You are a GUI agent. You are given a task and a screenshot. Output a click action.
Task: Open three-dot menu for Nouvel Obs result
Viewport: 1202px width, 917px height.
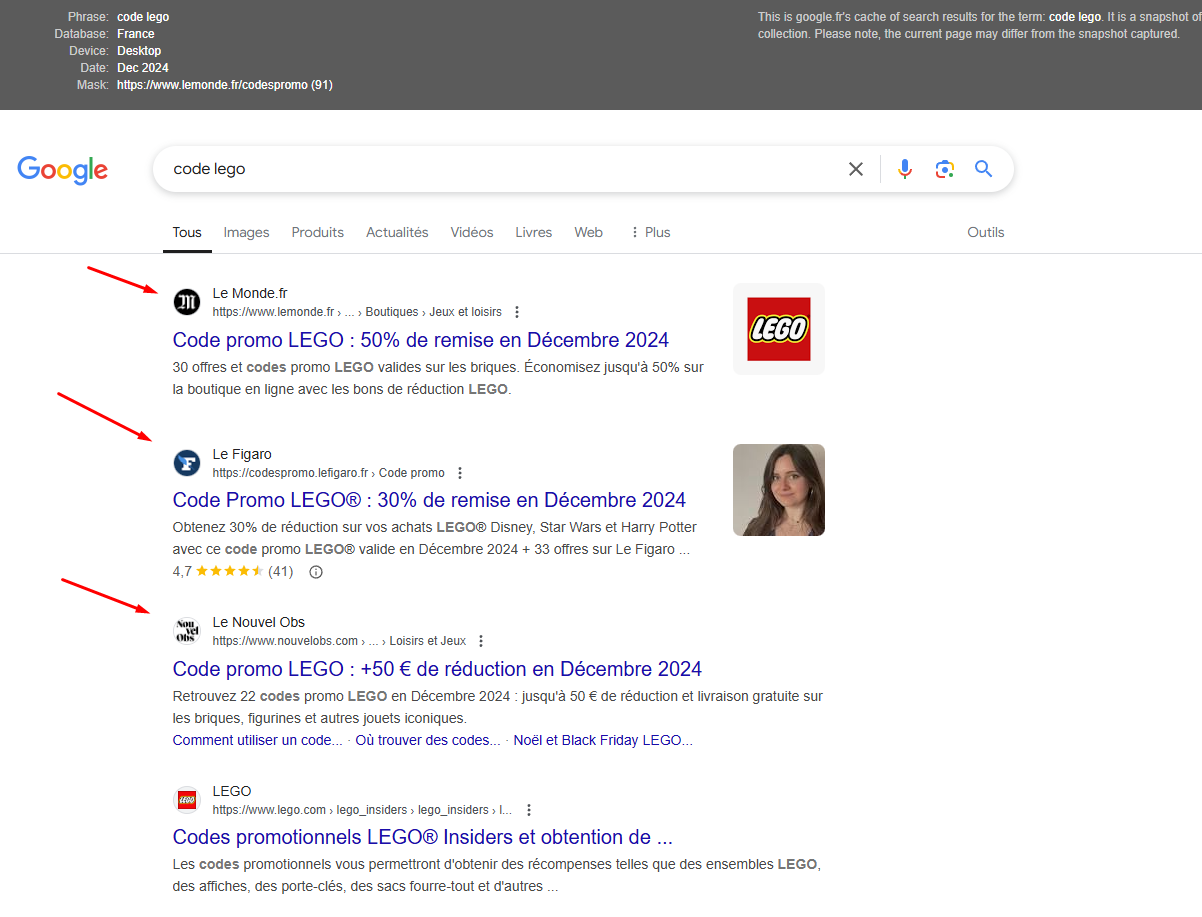(481, 641)
